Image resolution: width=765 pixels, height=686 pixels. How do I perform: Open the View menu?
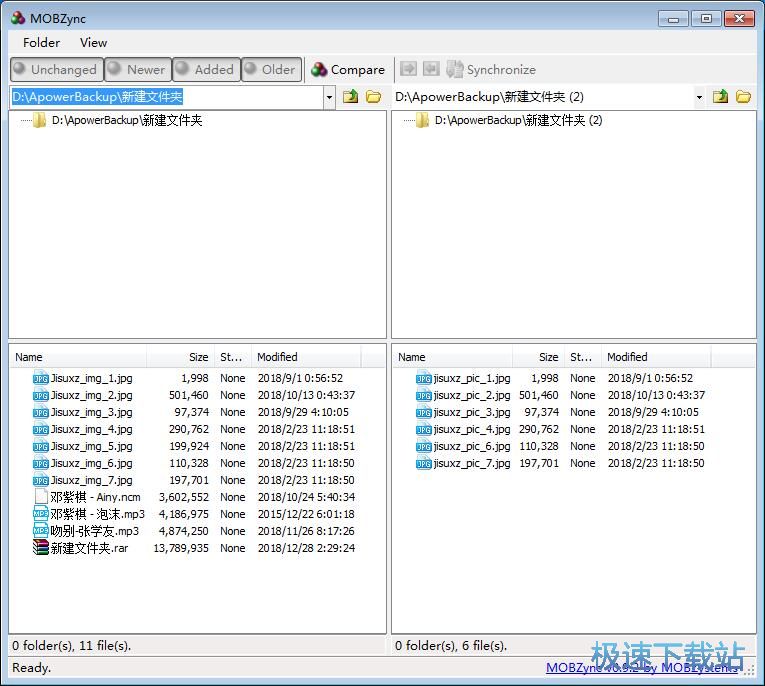coord(93,42)
